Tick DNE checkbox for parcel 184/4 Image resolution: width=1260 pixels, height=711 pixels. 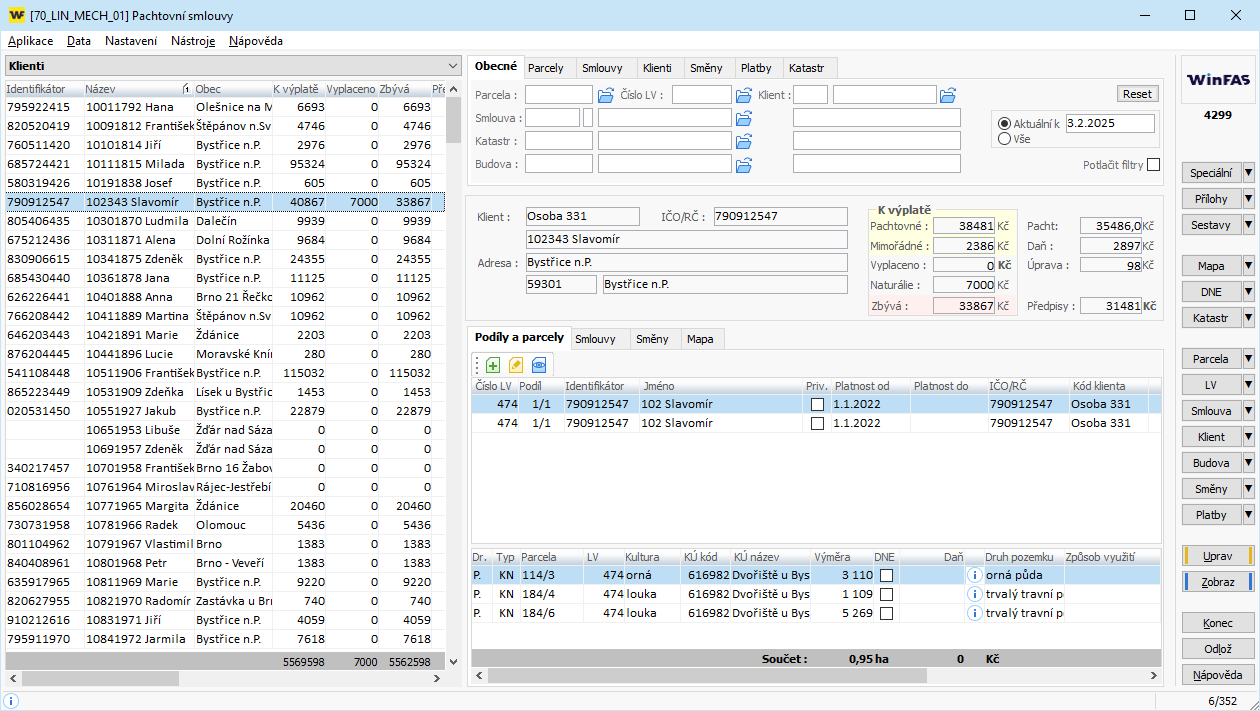coord(885,594)
